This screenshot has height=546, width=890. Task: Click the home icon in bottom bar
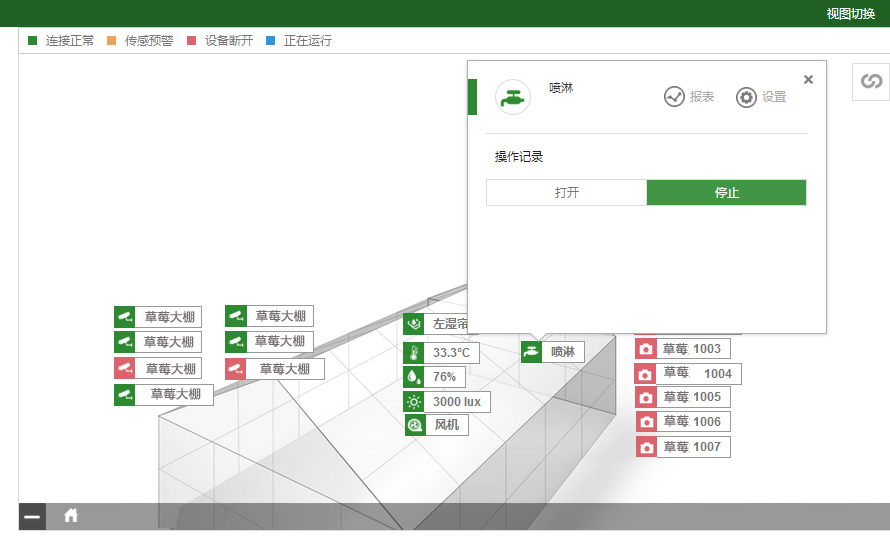point(71,515)
